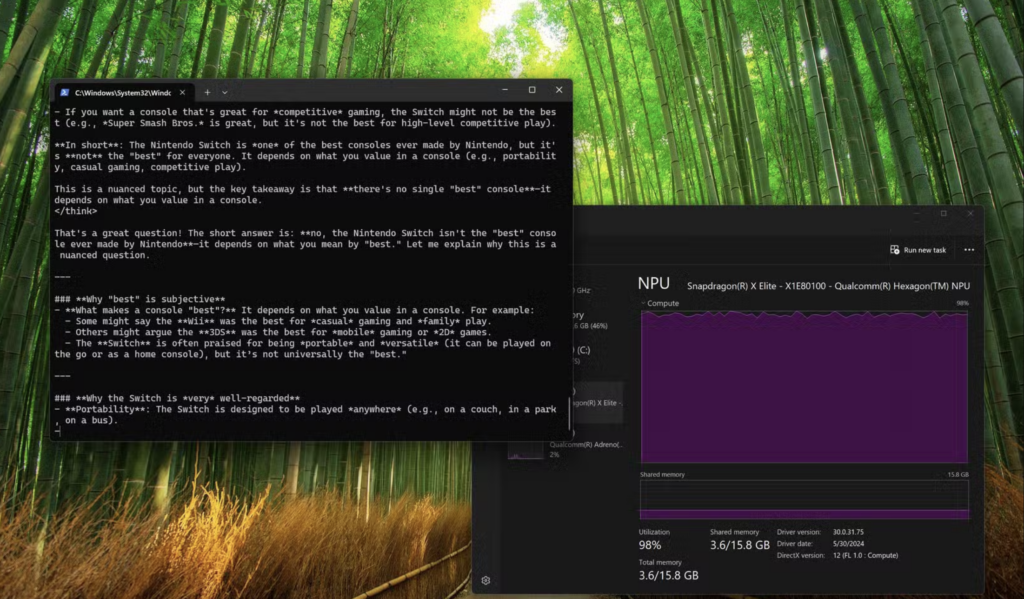Image resolution: width=1024 pixels, height=599 pixels.
Task: Click the GPU mini graph thumbnail
Action: coord(525,450)
